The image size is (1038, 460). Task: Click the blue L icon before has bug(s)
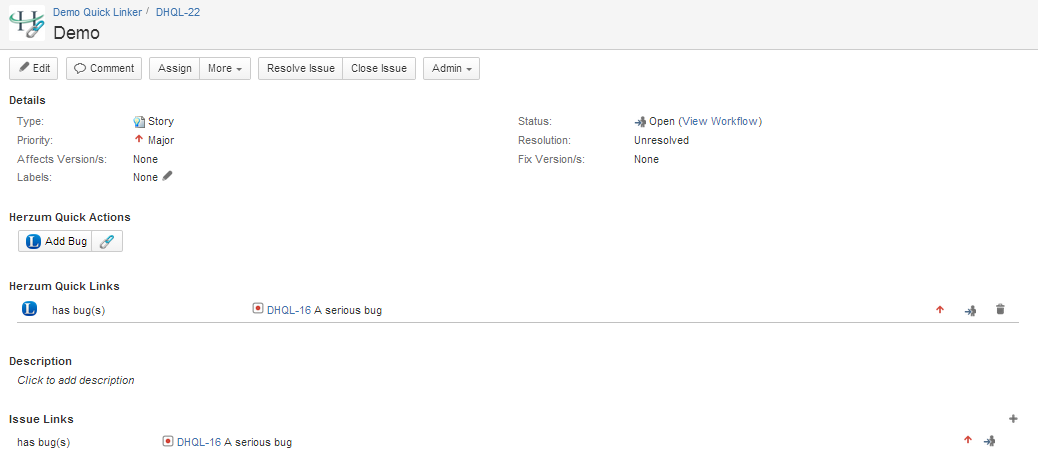[x=29, y=310]
